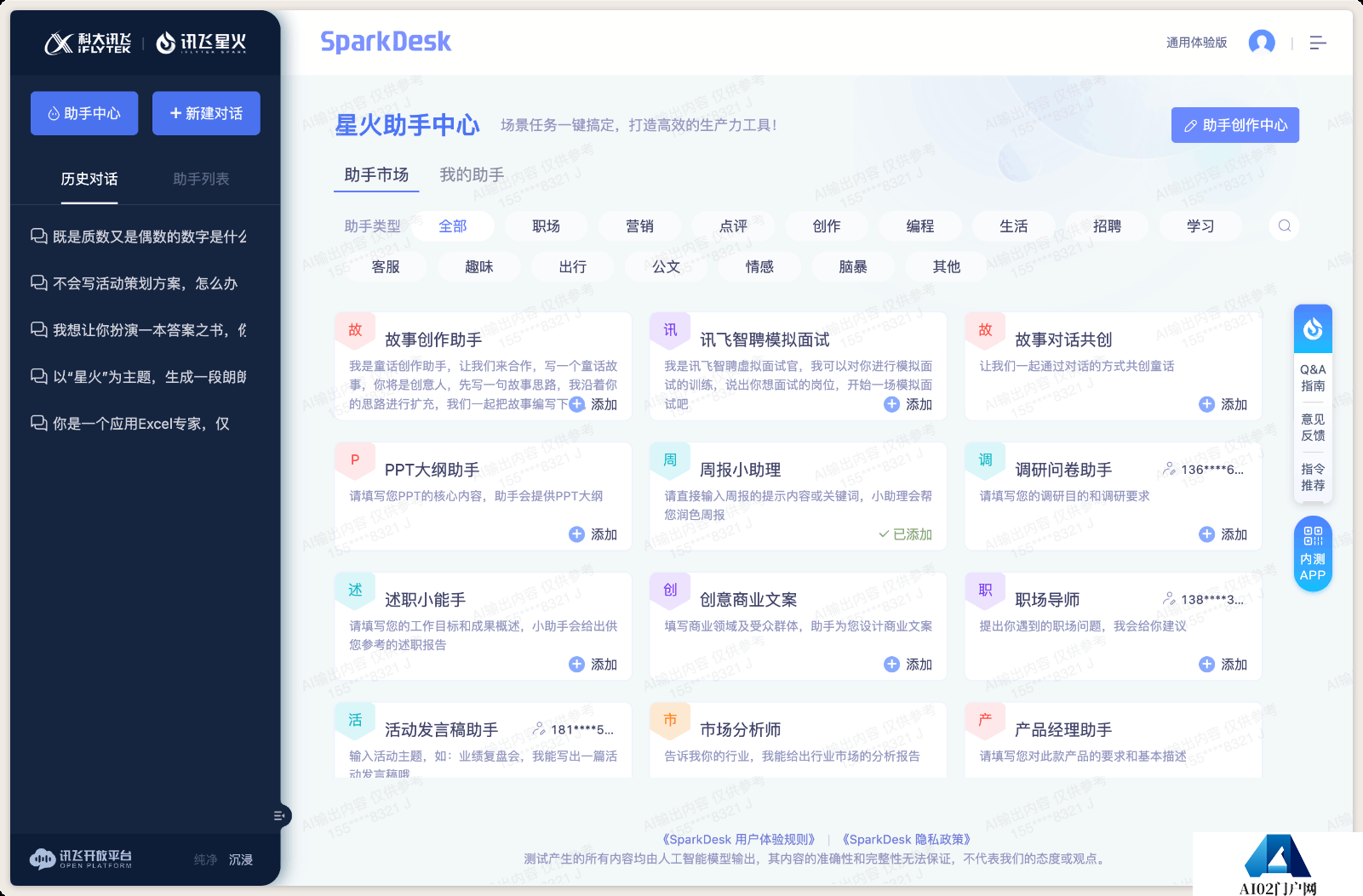Add the PPT大纲助手 assistant
The height and width of the screenshot is (896, 1363).
point(593,535)
